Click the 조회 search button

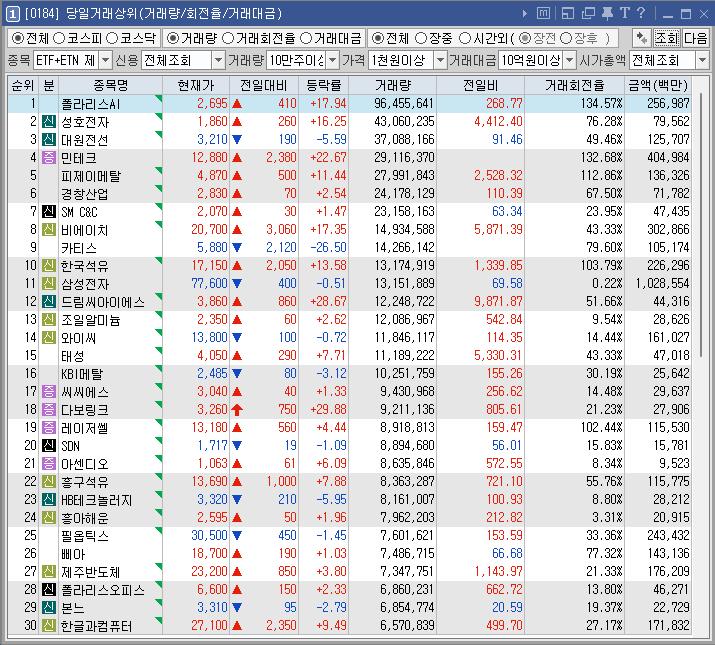666,38
